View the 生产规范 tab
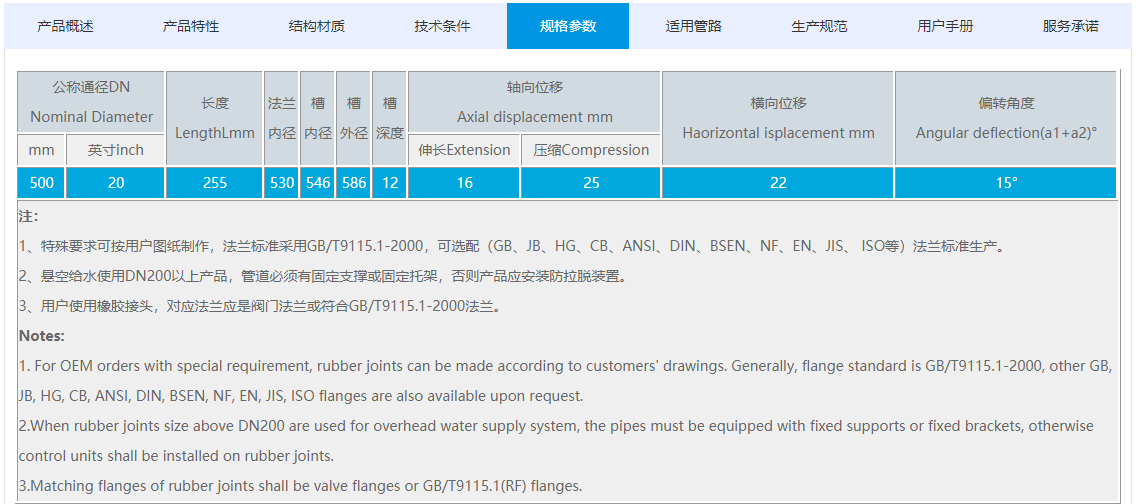The width and height of the screenshot is (1136, 504). click(x=819, y=26)
